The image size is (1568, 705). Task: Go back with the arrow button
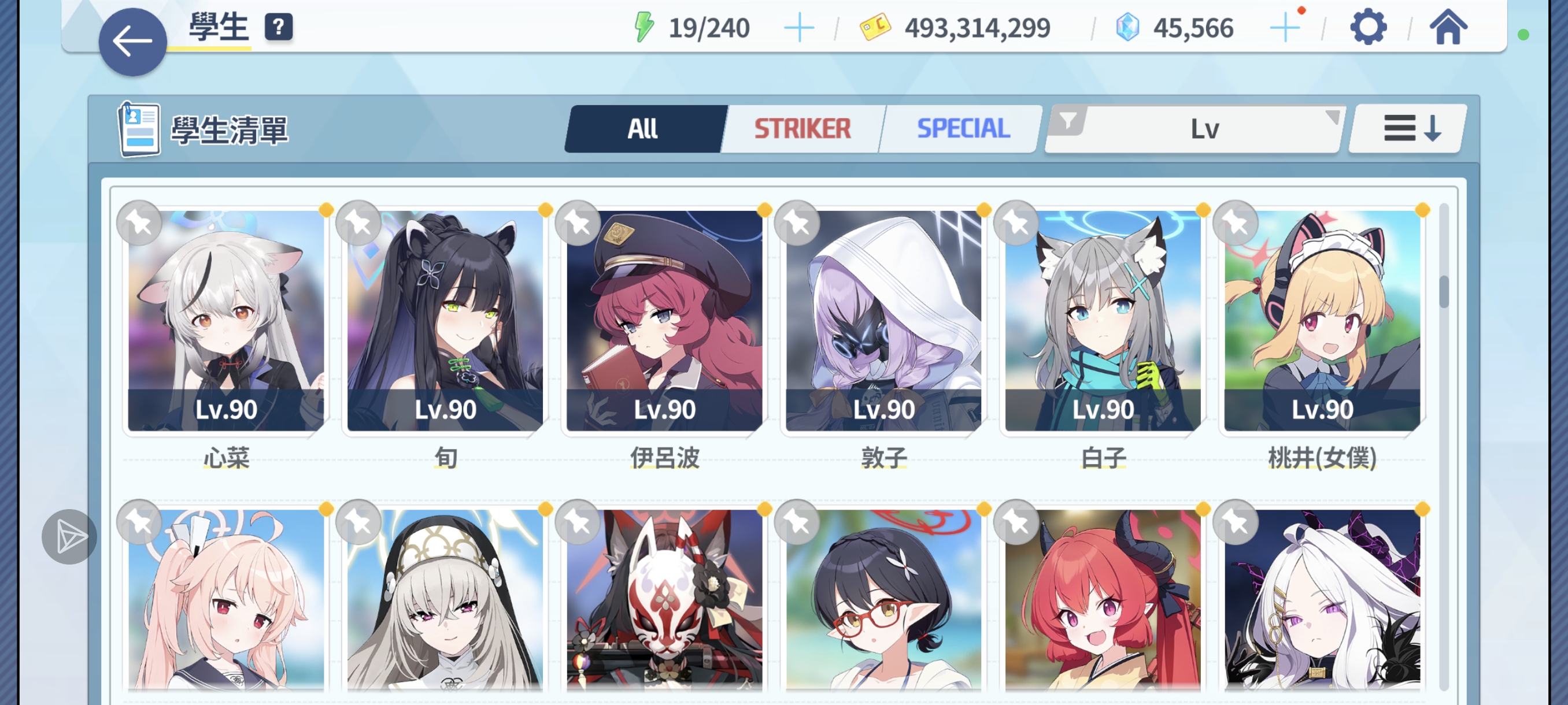132,42
